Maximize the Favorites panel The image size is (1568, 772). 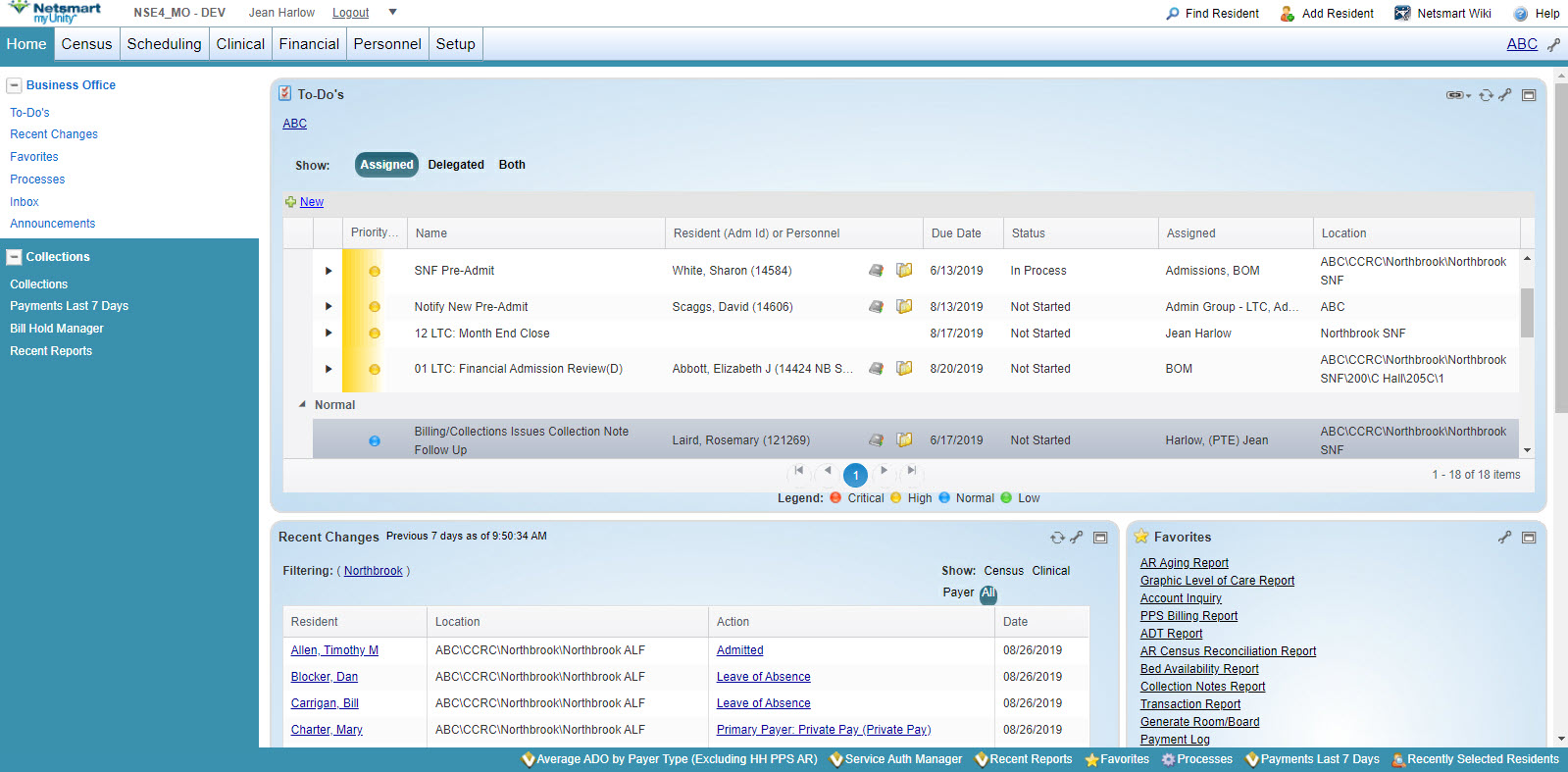tap(1529, 538)
